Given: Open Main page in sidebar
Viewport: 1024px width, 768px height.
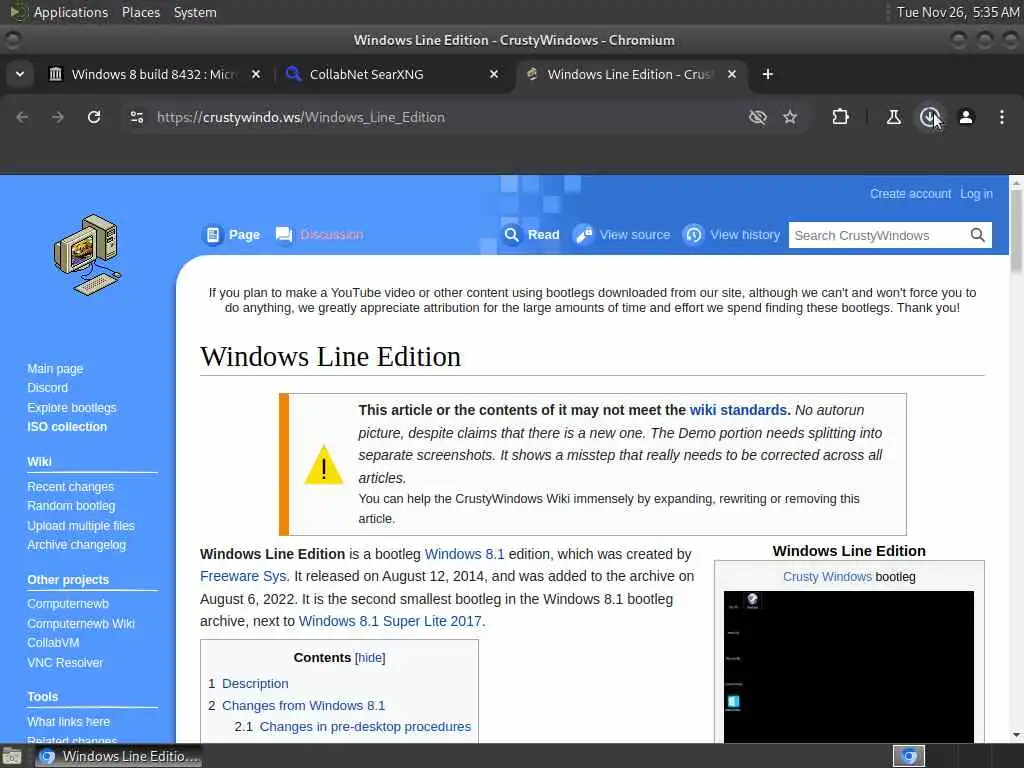Looking at the screenshot, I should click(55, 368).
